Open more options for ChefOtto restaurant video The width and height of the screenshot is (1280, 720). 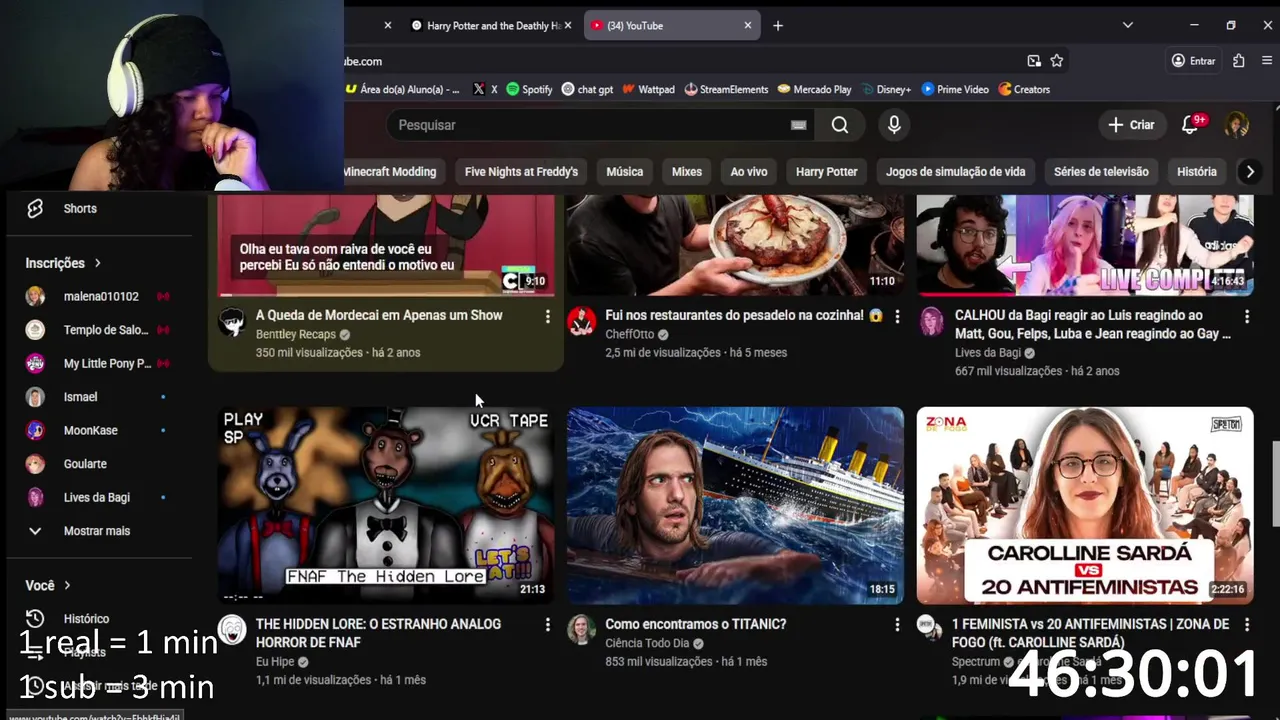pos(897,316)
